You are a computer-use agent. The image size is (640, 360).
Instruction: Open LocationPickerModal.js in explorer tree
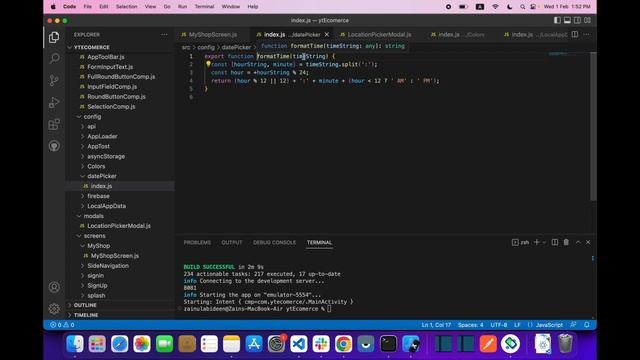point(120,226)
